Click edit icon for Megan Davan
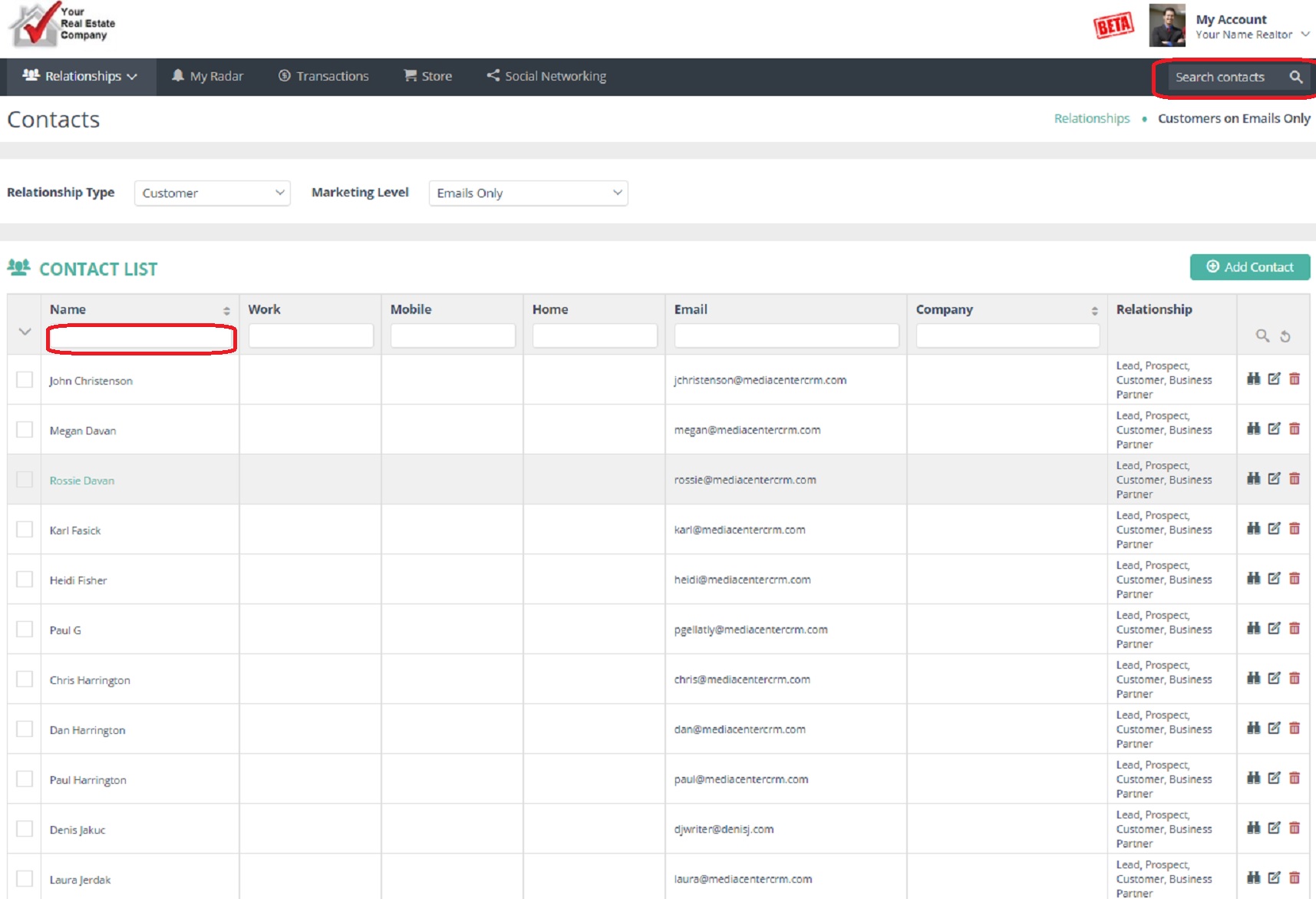The width and height of the screenshot is (1316, 899). point(1274,428)
